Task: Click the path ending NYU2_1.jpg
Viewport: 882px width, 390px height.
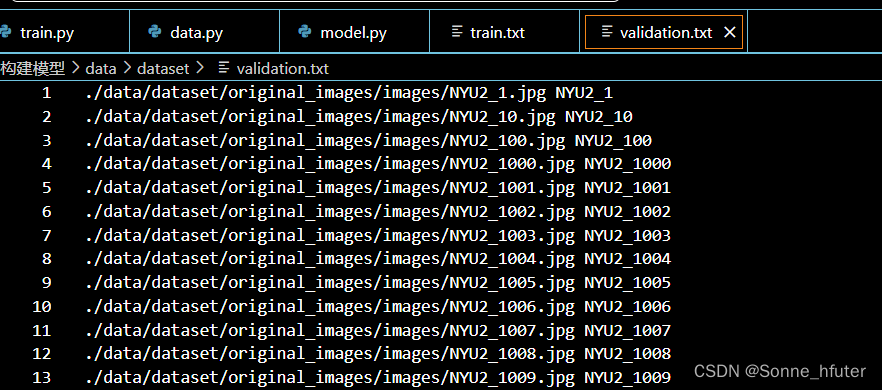Action: 316,93
